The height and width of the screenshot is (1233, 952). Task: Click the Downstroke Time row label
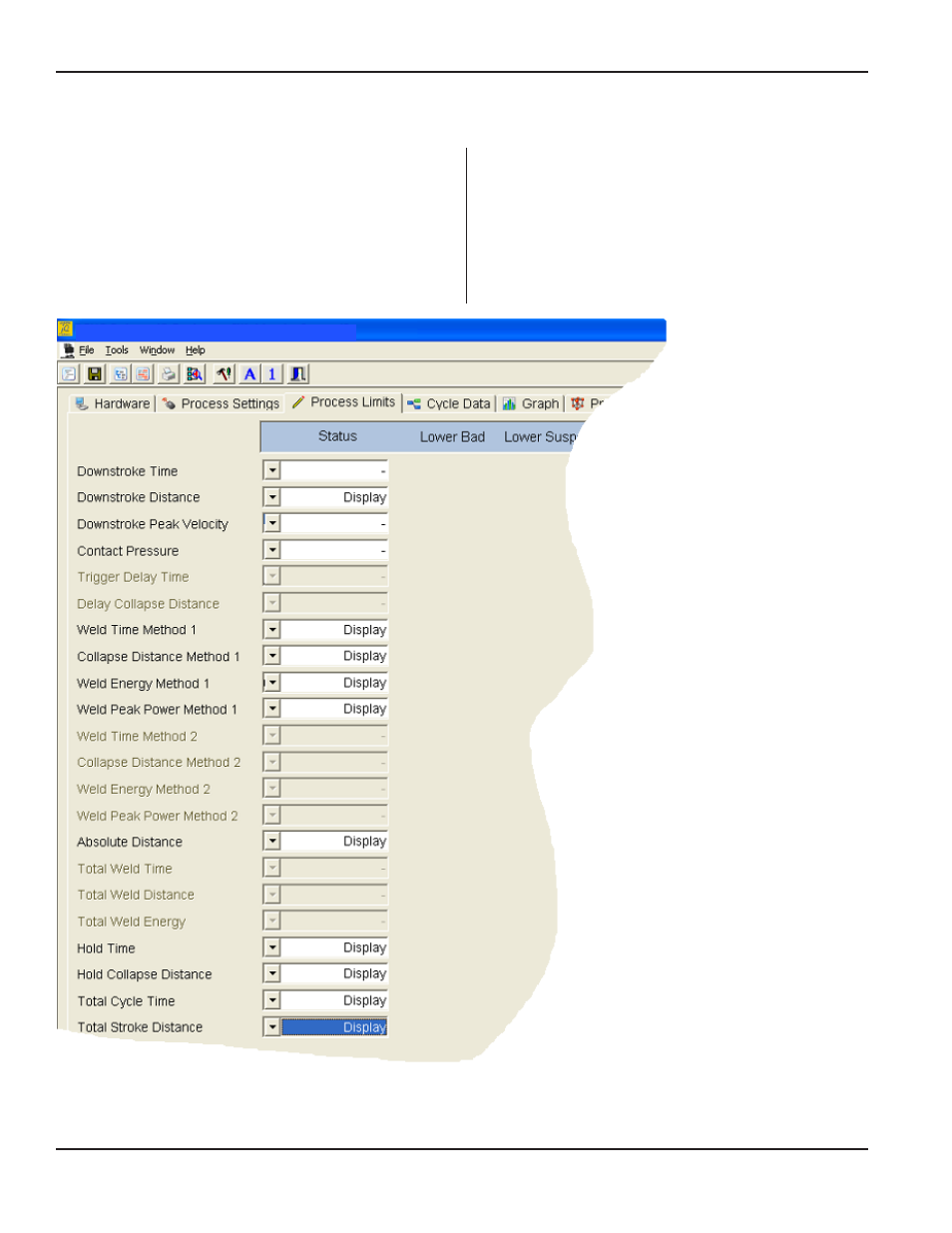[x=128, y=471]
